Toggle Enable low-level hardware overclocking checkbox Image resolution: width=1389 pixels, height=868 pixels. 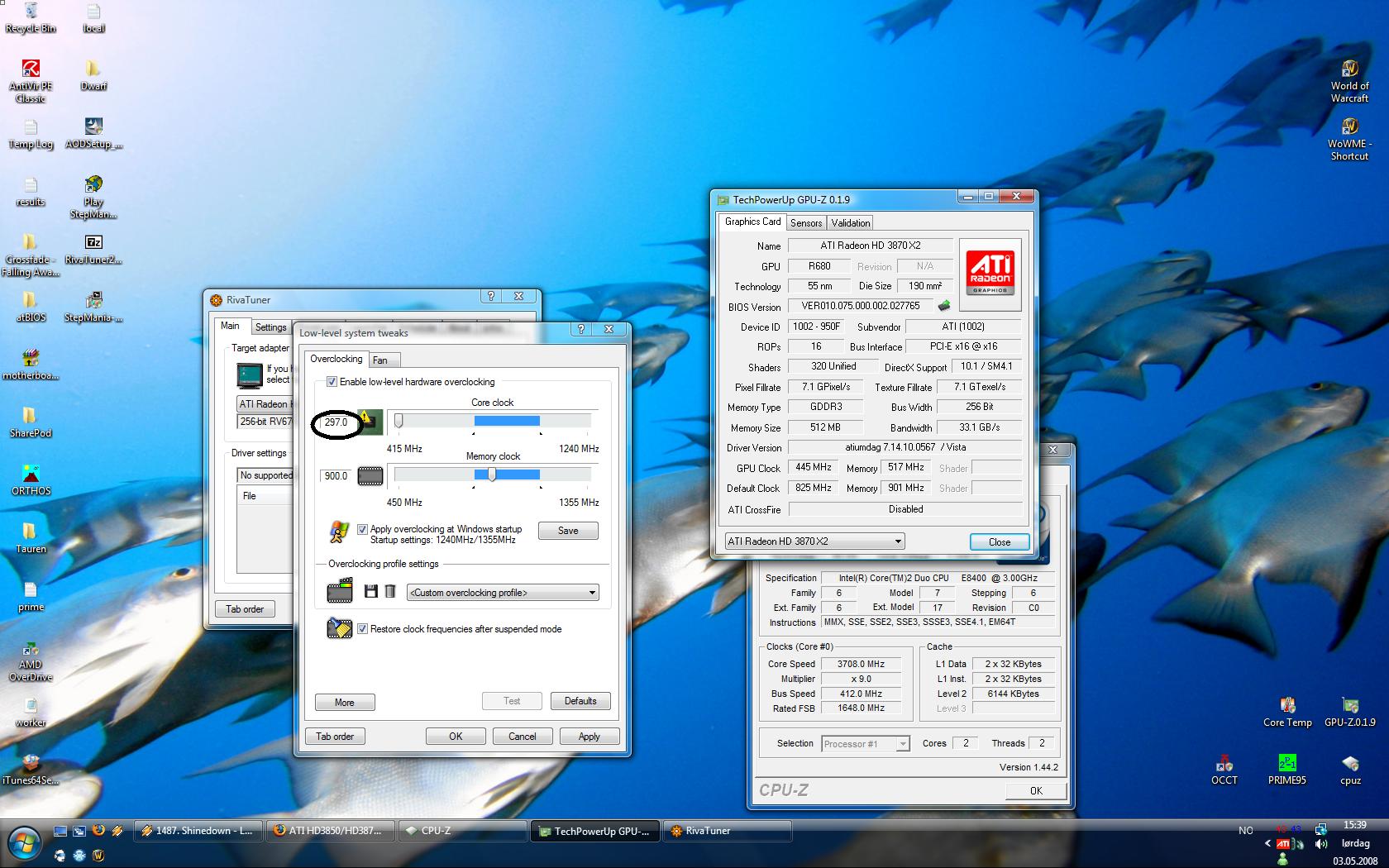point(332,382)
